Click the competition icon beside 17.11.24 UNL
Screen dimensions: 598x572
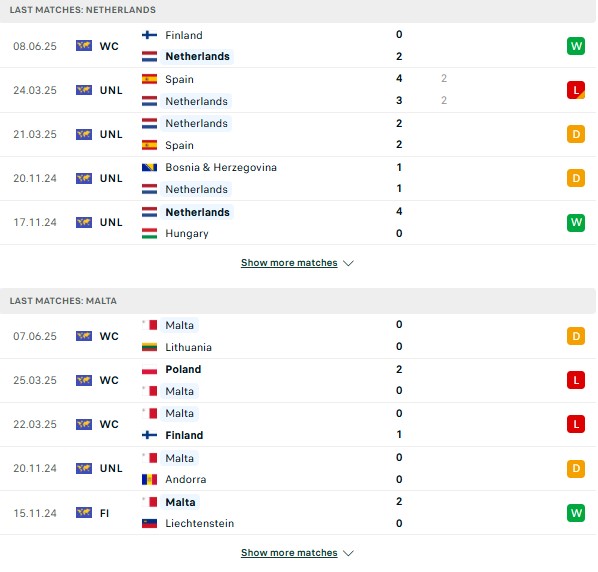click(84, 222)
